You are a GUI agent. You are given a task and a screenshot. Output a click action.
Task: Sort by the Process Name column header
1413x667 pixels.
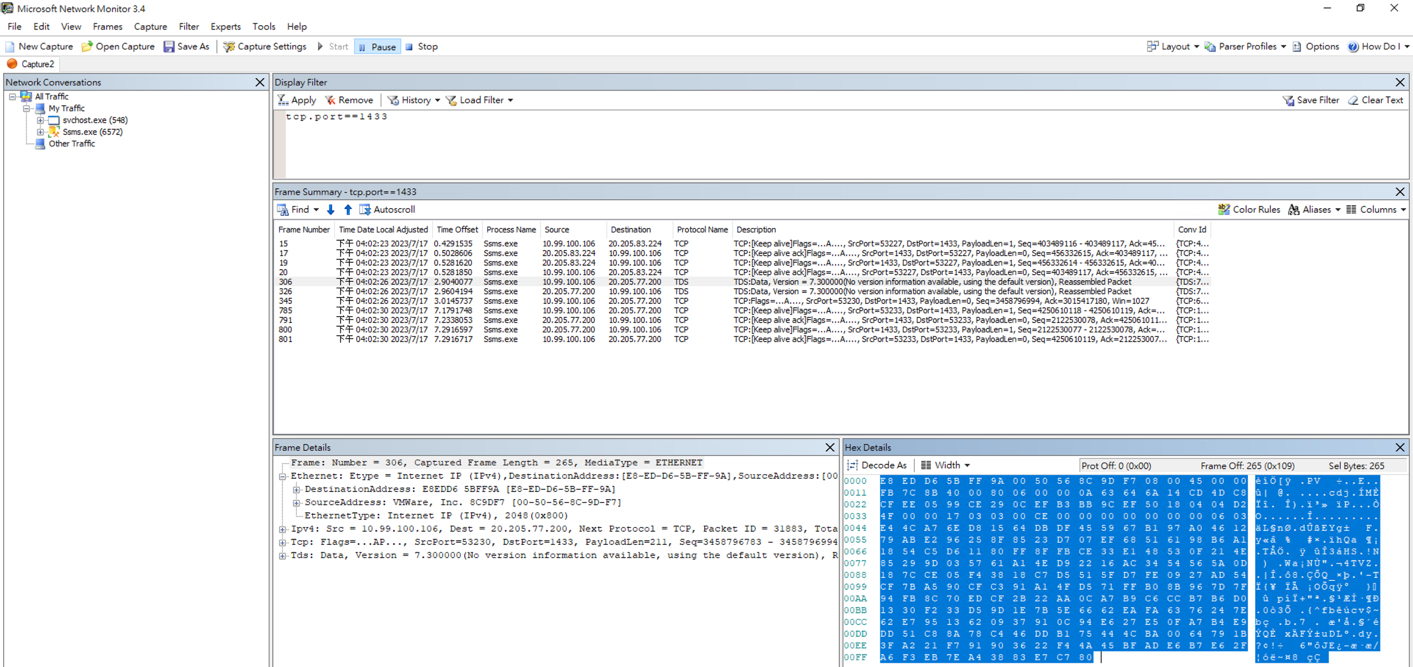[x=511, y=230]
